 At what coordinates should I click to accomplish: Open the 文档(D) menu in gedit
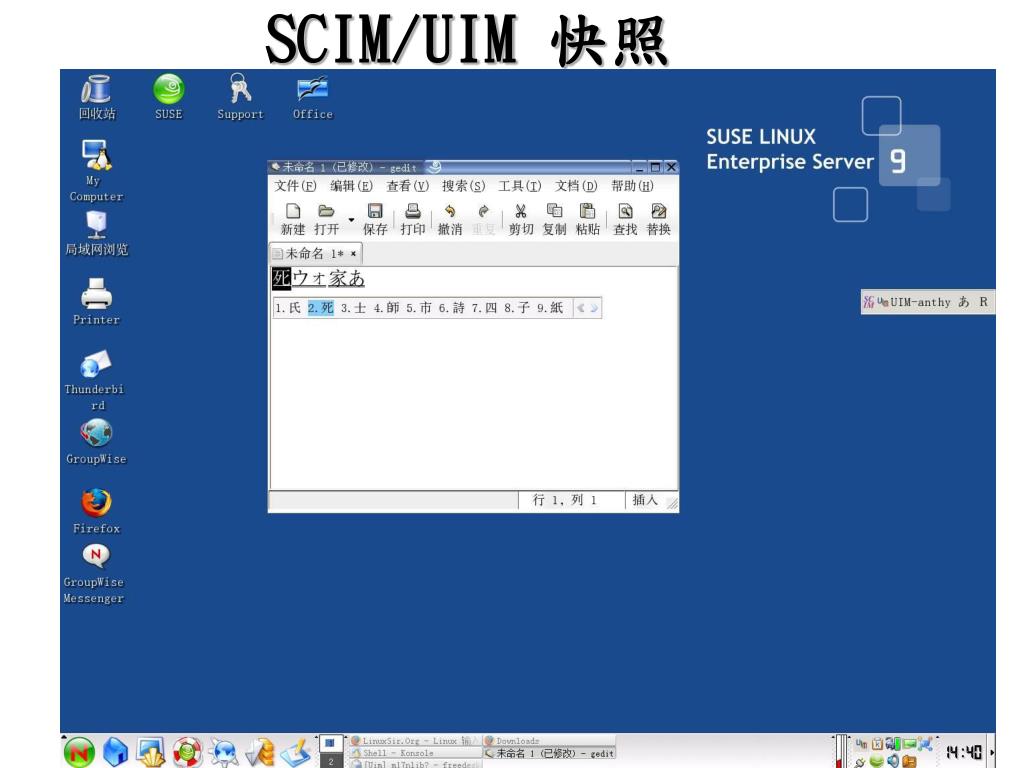click(x=575, y=186)
